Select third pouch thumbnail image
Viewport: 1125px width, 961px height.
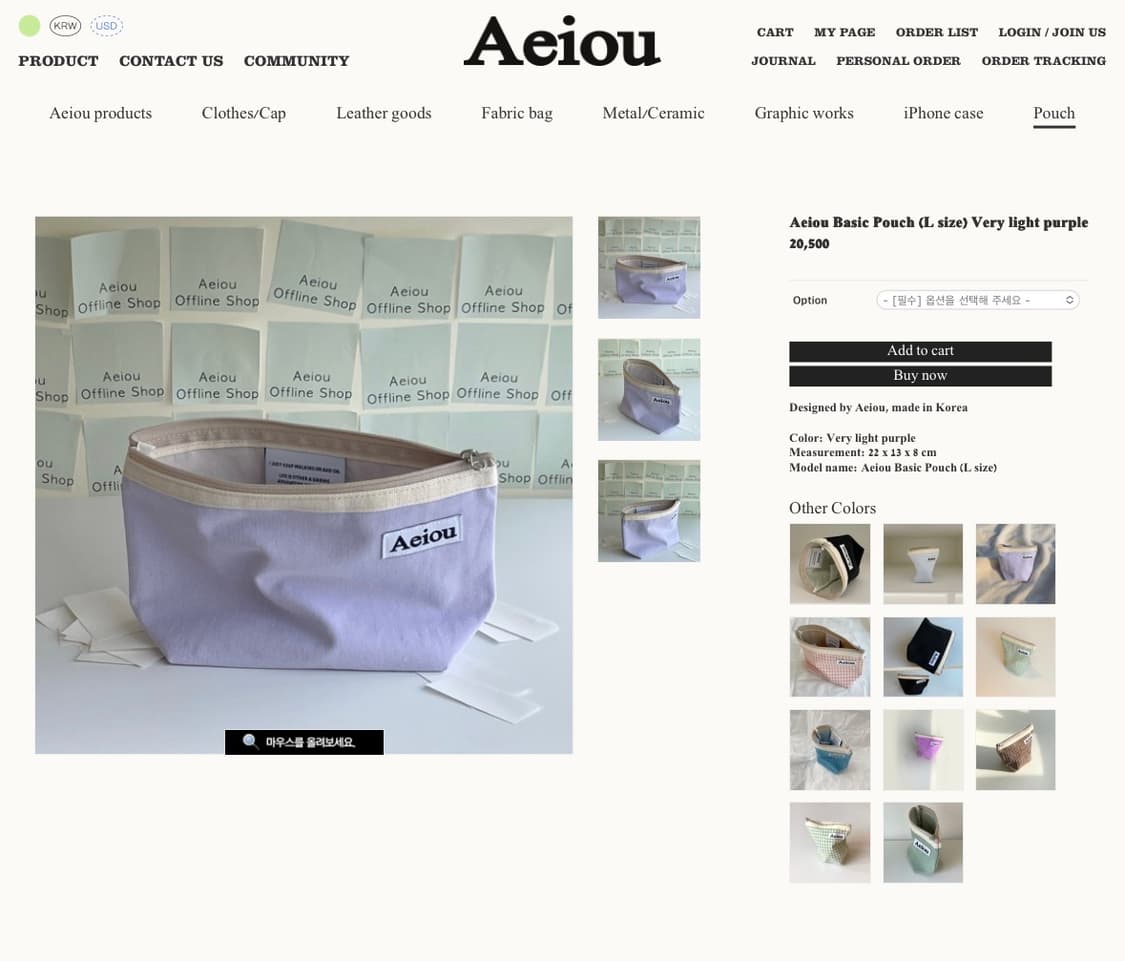[x=649, y=511]
